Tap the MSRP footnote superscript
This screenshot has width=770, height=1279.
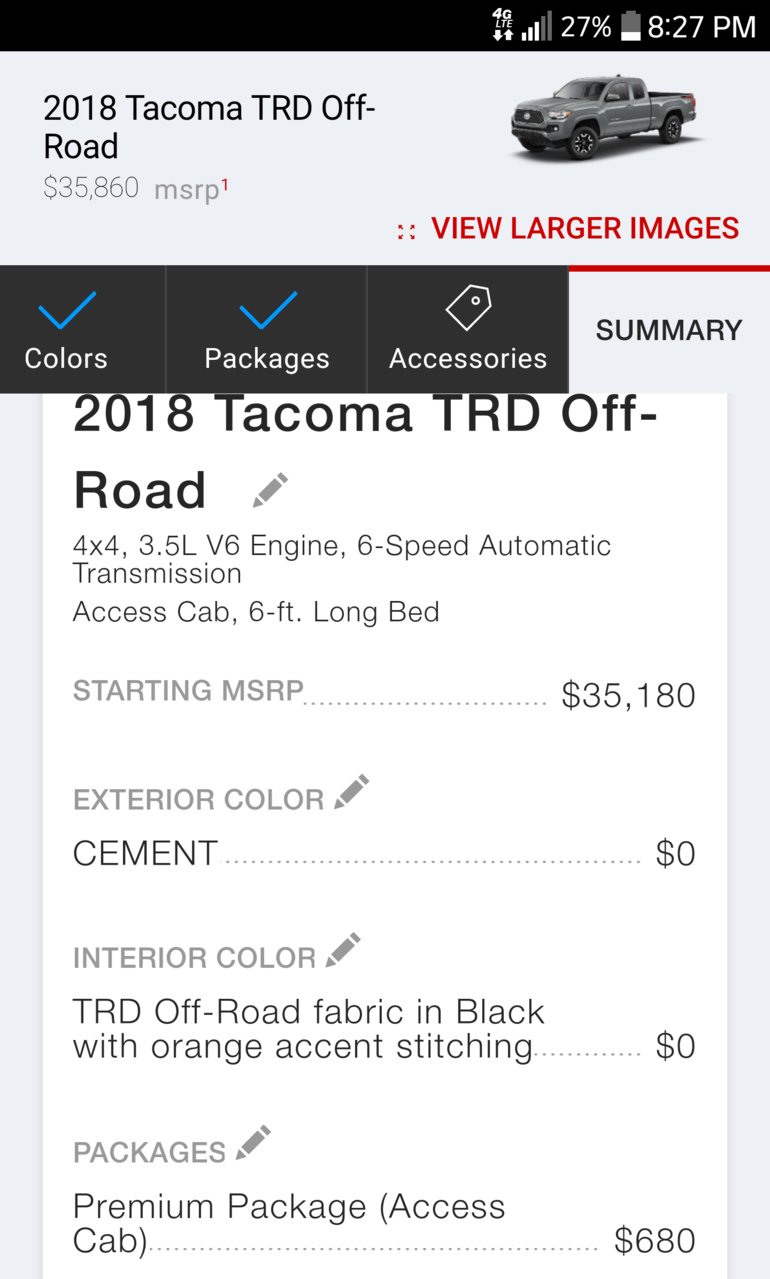click(x=225, y=183)
